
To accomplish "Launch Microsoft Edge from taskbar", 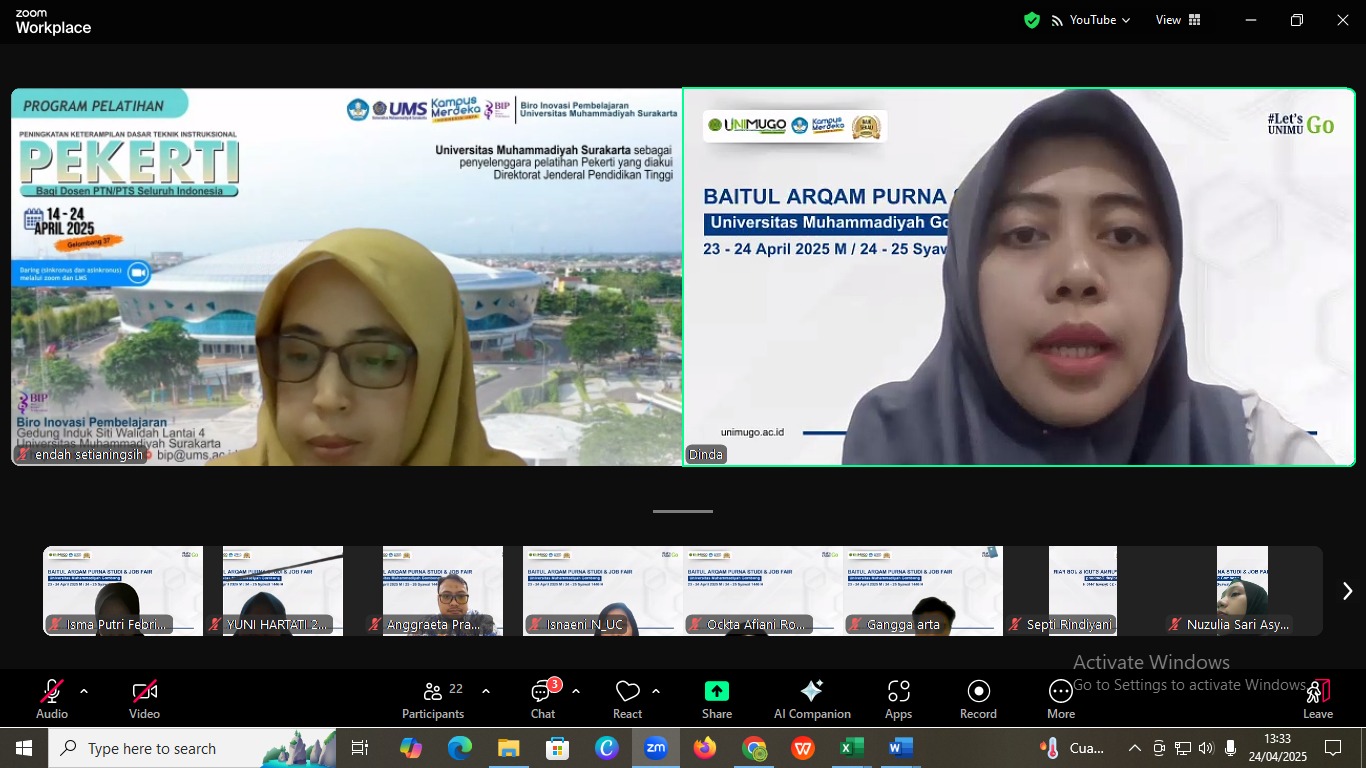I will tap(460, 748).
